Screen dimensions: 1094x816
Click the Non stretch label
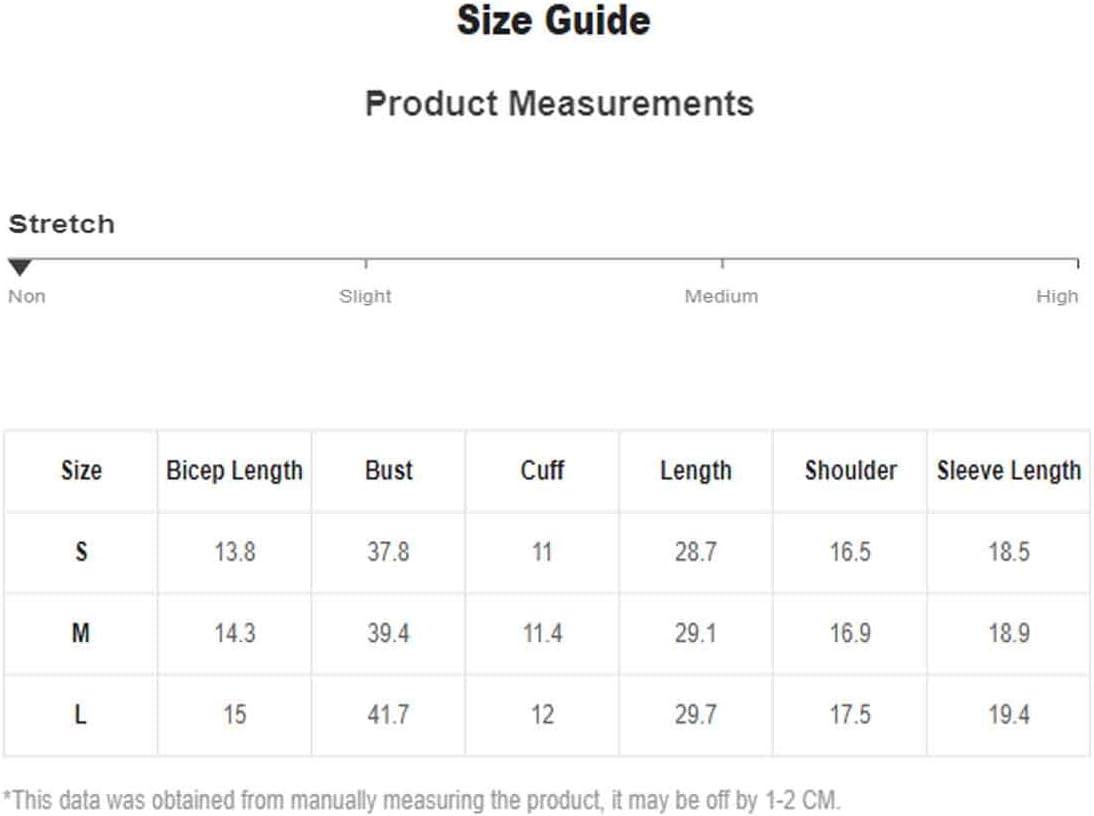27,296
